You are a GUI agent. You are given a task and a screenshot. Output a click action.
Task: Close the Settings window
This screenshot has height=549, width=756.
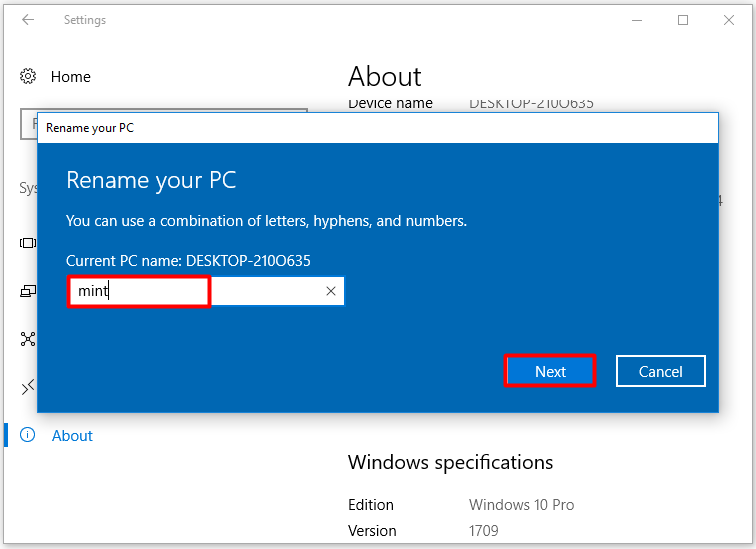tap(729, 20)
